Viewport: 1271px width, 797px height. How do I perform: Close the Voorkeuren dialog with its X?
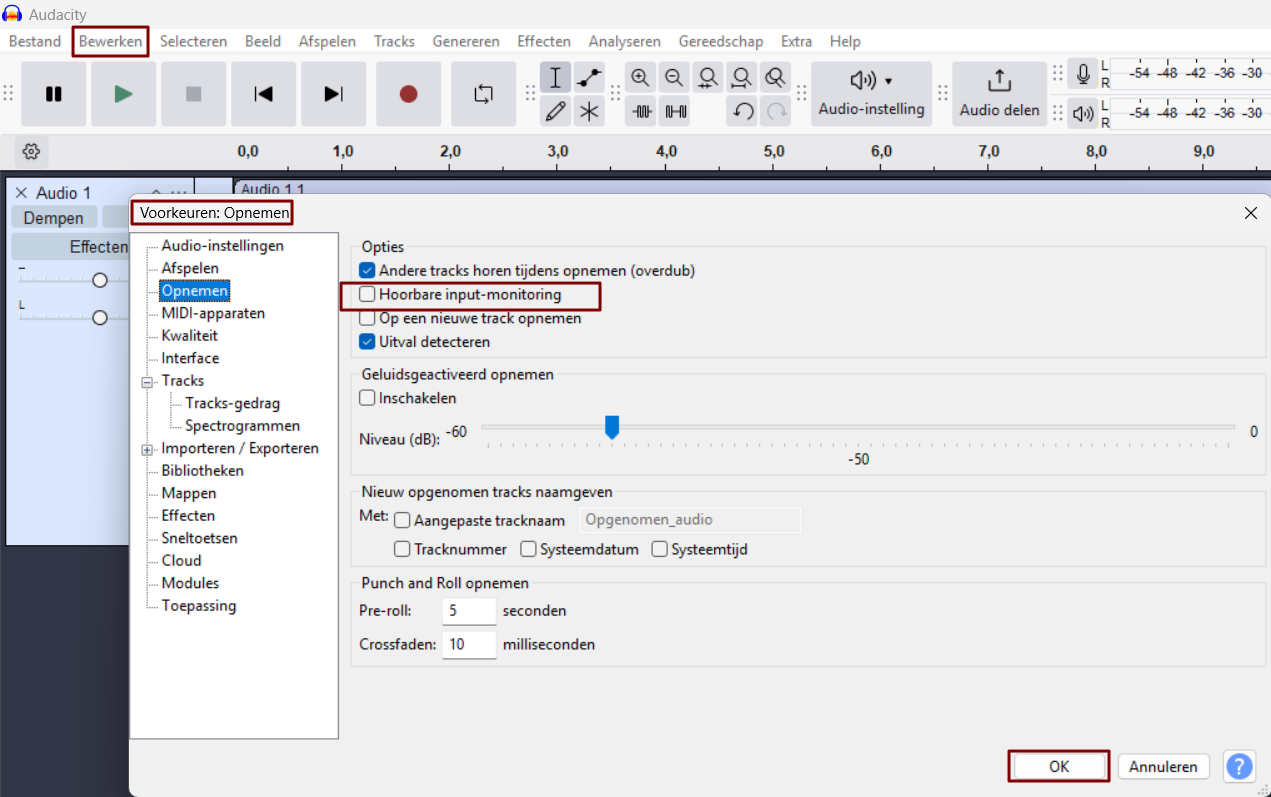click(x=1250, y=213)
